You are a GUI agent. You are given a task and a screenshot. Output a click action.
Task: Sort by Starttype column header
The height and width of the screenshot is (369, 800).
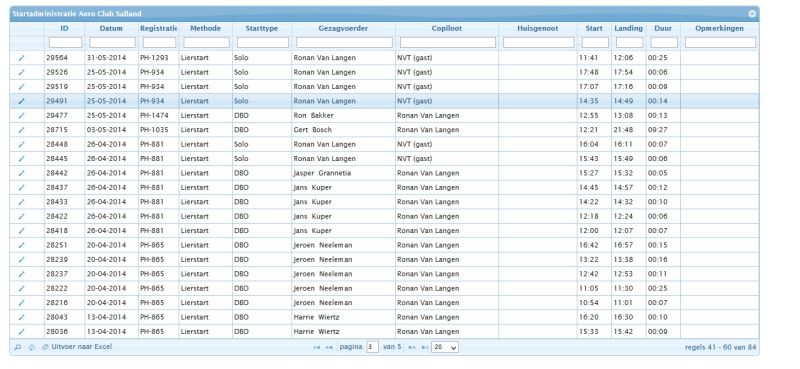[x=262, y=29]
